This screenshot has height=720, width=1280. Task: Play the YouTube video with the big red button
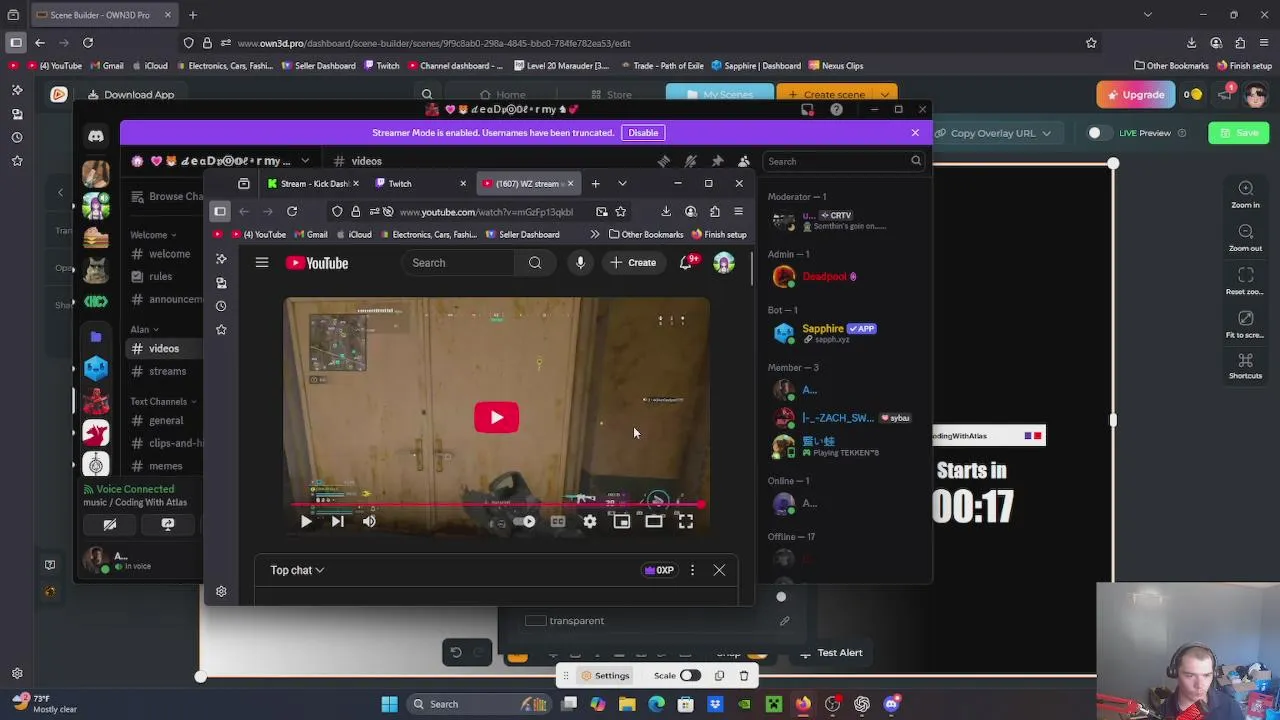496,417
